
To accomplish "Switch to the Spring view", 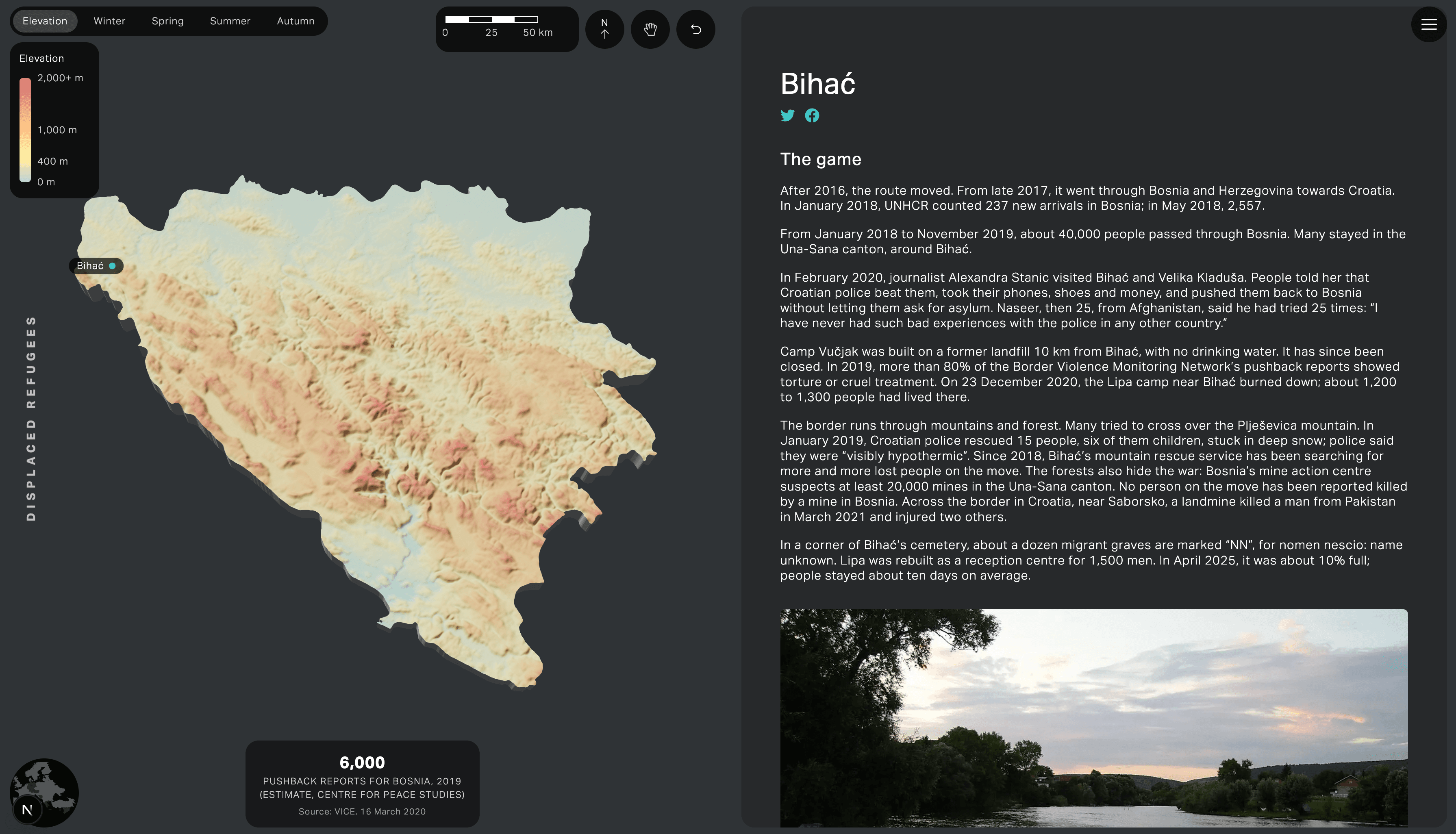I will pyautogui.click(x=168, y=21).
